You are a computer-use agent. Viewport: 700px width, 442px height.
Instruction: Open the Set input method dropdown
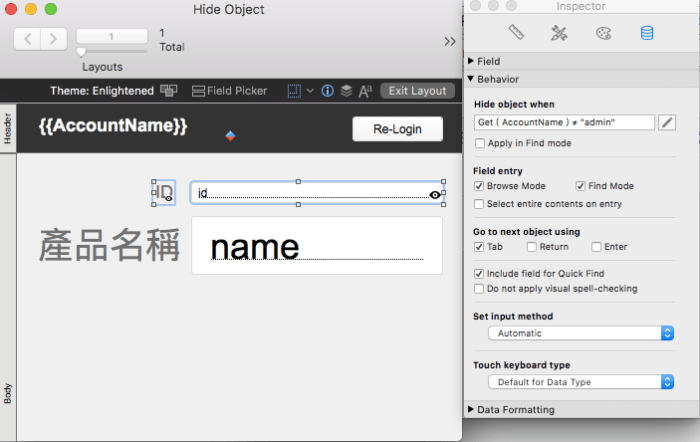(580, 333)
